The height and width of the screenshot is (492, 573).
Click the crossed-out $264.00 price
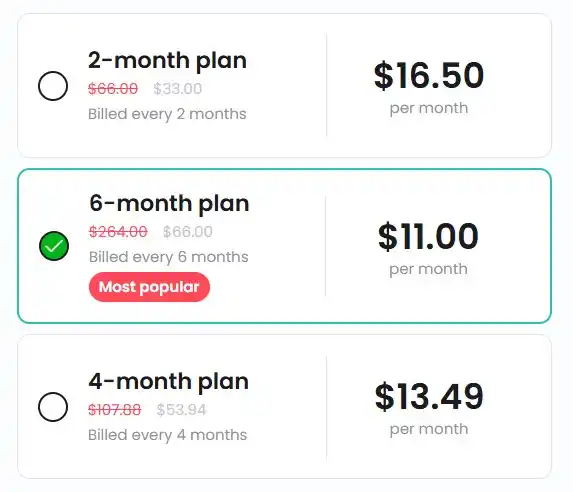[x=118, y=231]
